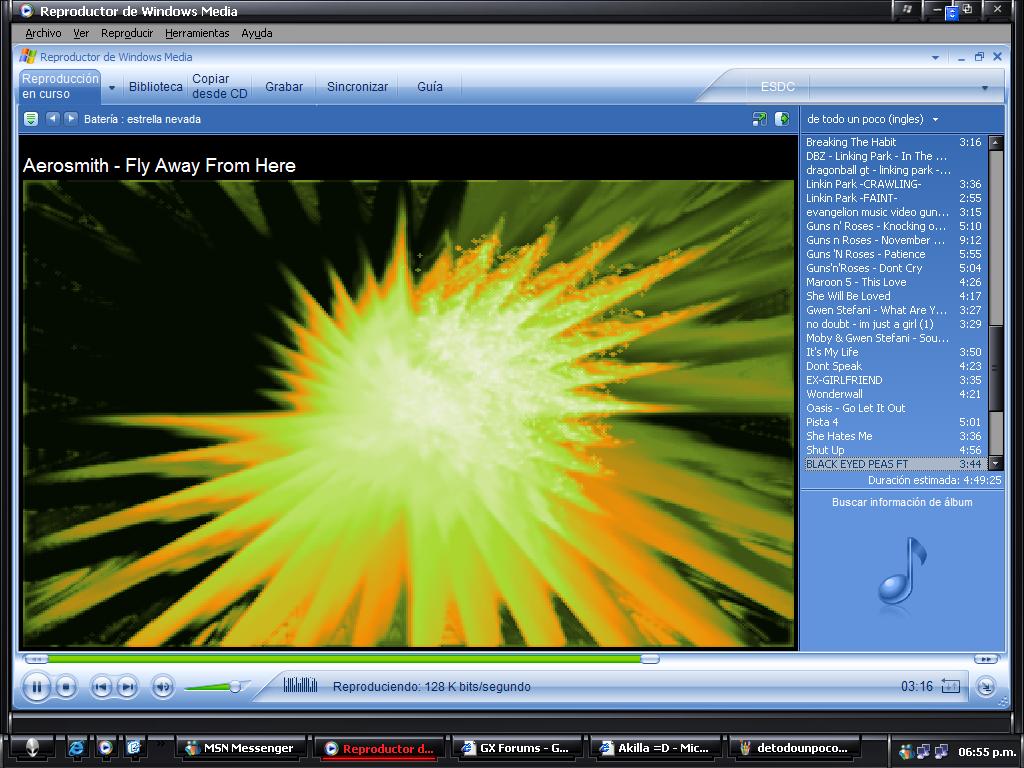Click 'Buscar información de álbum' link
This screenshot has height=768, width=1024.
pos(902,502)
